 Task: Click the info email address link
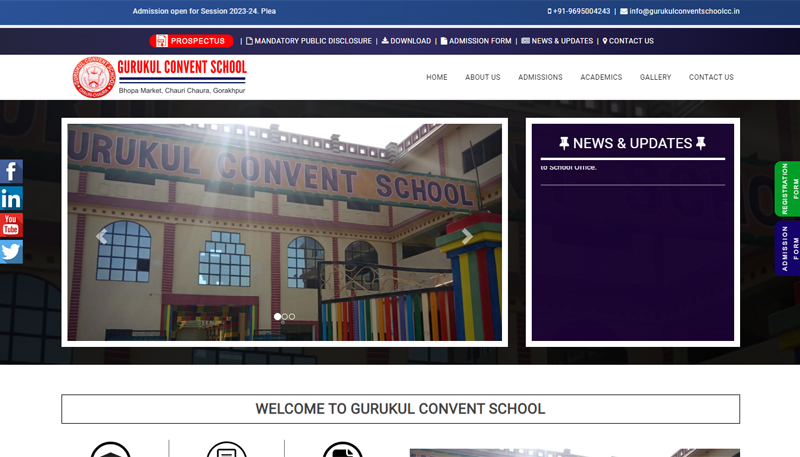pos(680,11)
